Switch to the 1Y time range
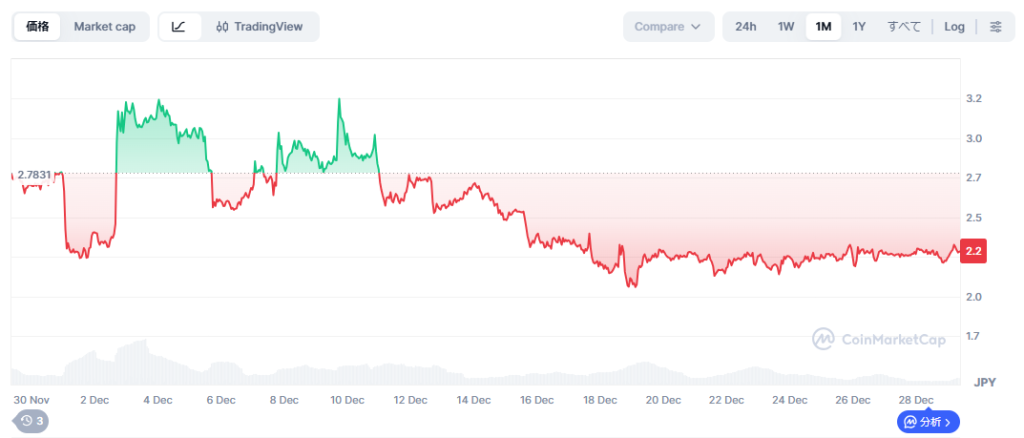1024x438 pixels. click(x=859, y=27)
